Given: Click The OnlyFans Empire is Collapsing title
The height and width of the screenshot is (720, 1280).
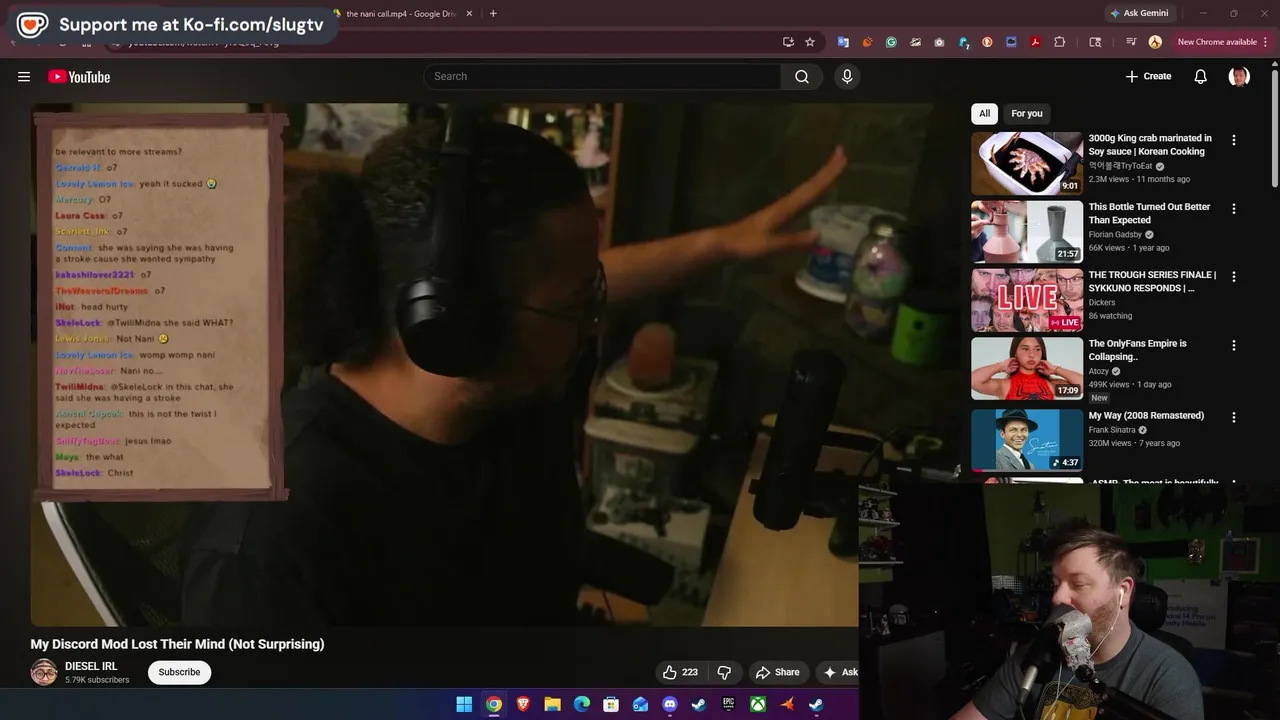Looking at the screenshot, I should click(x=1138, y=350).
